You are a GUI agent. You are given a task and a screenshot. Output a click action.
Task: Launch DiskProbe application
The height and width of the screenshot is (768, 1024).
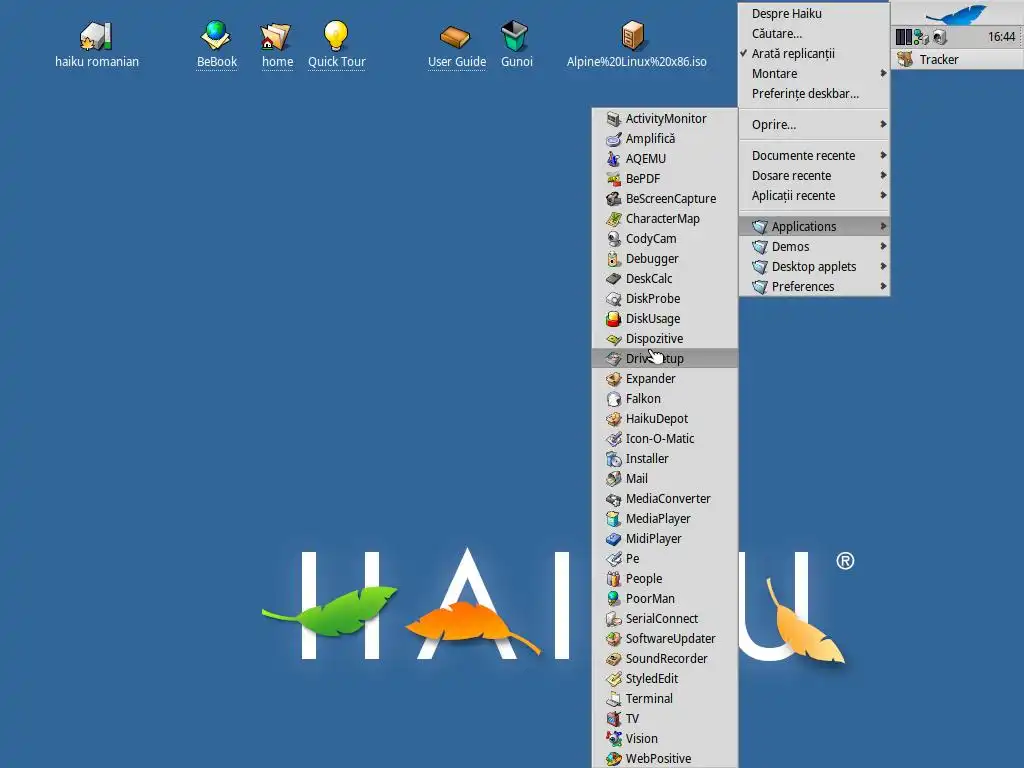point(665,298)
